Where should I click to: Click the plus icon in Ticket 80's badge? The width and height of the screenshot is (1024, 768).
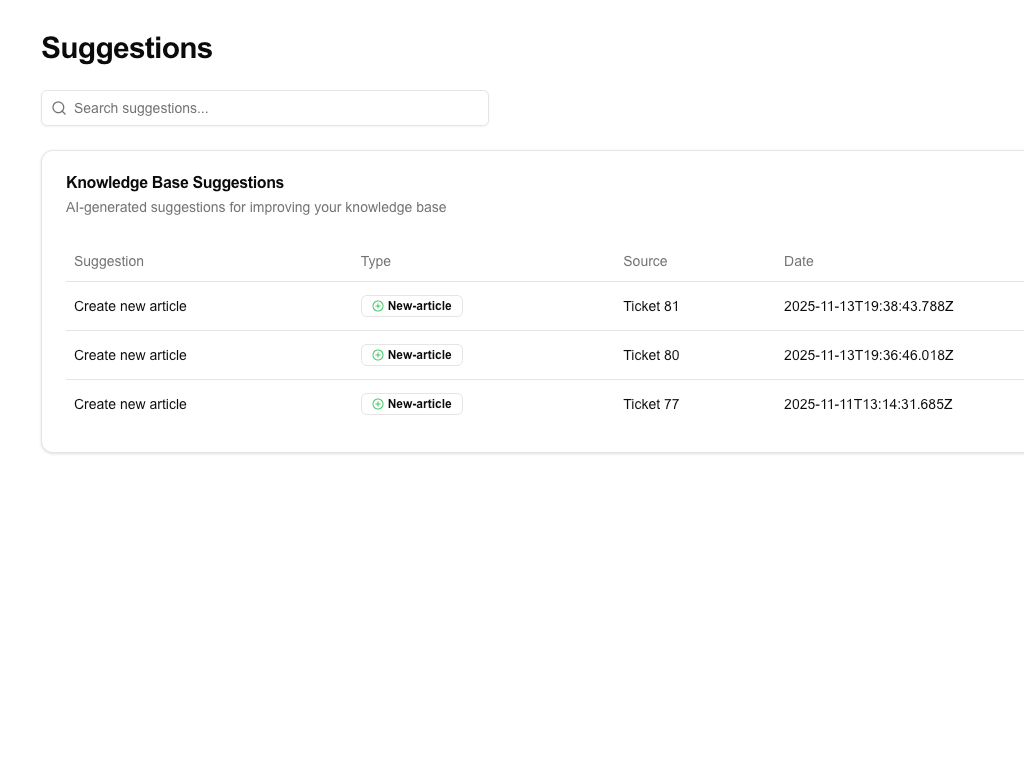(377, 355)
